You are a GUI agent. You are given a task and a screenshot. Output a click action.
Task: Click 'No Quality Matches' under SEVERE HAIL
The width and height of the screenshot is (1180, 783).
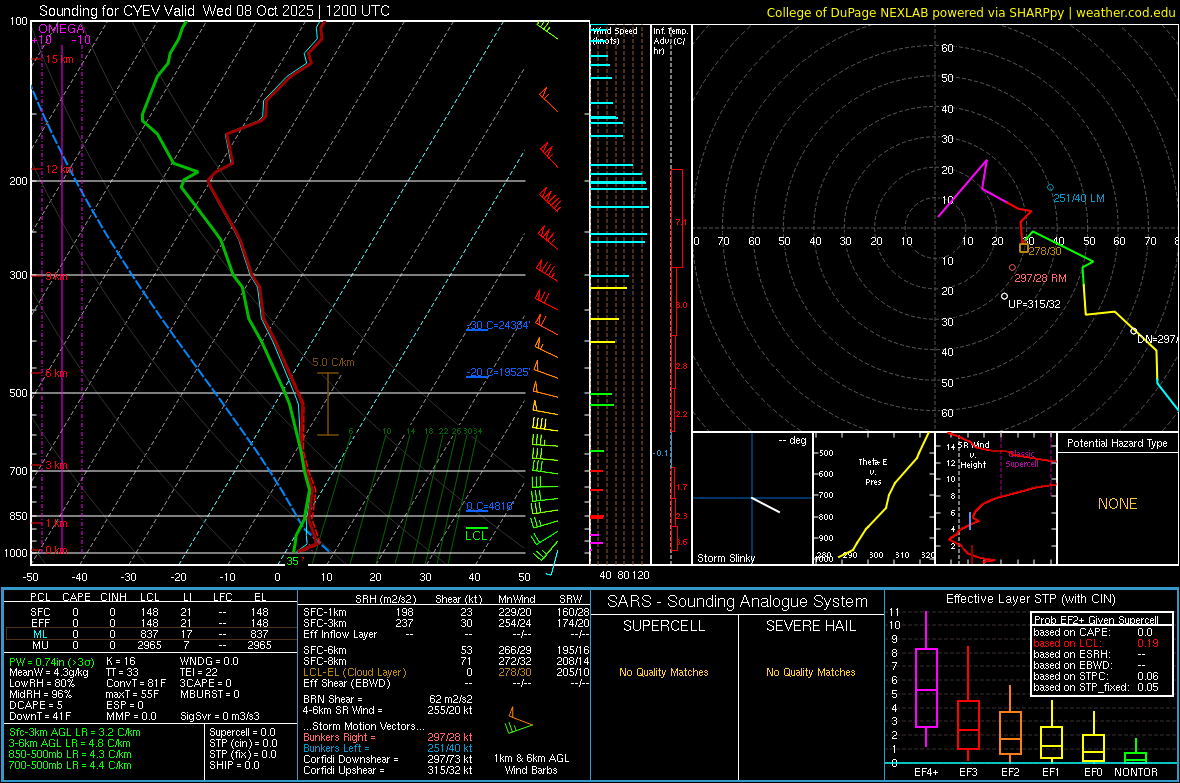point(810,672)
